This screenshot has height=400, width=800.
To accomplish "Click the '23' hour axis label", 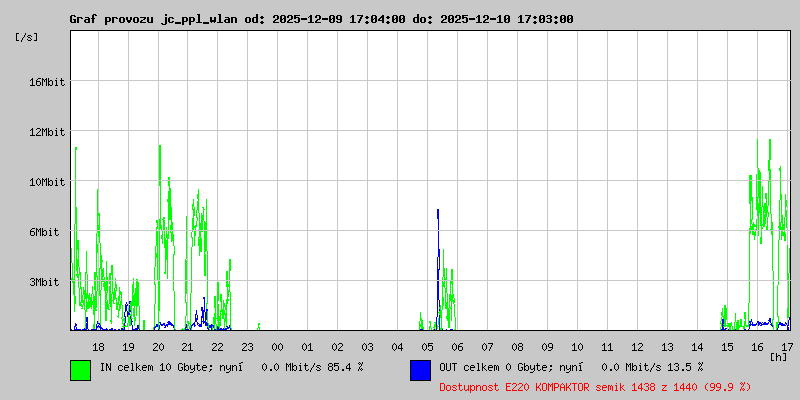I will 247,347.
